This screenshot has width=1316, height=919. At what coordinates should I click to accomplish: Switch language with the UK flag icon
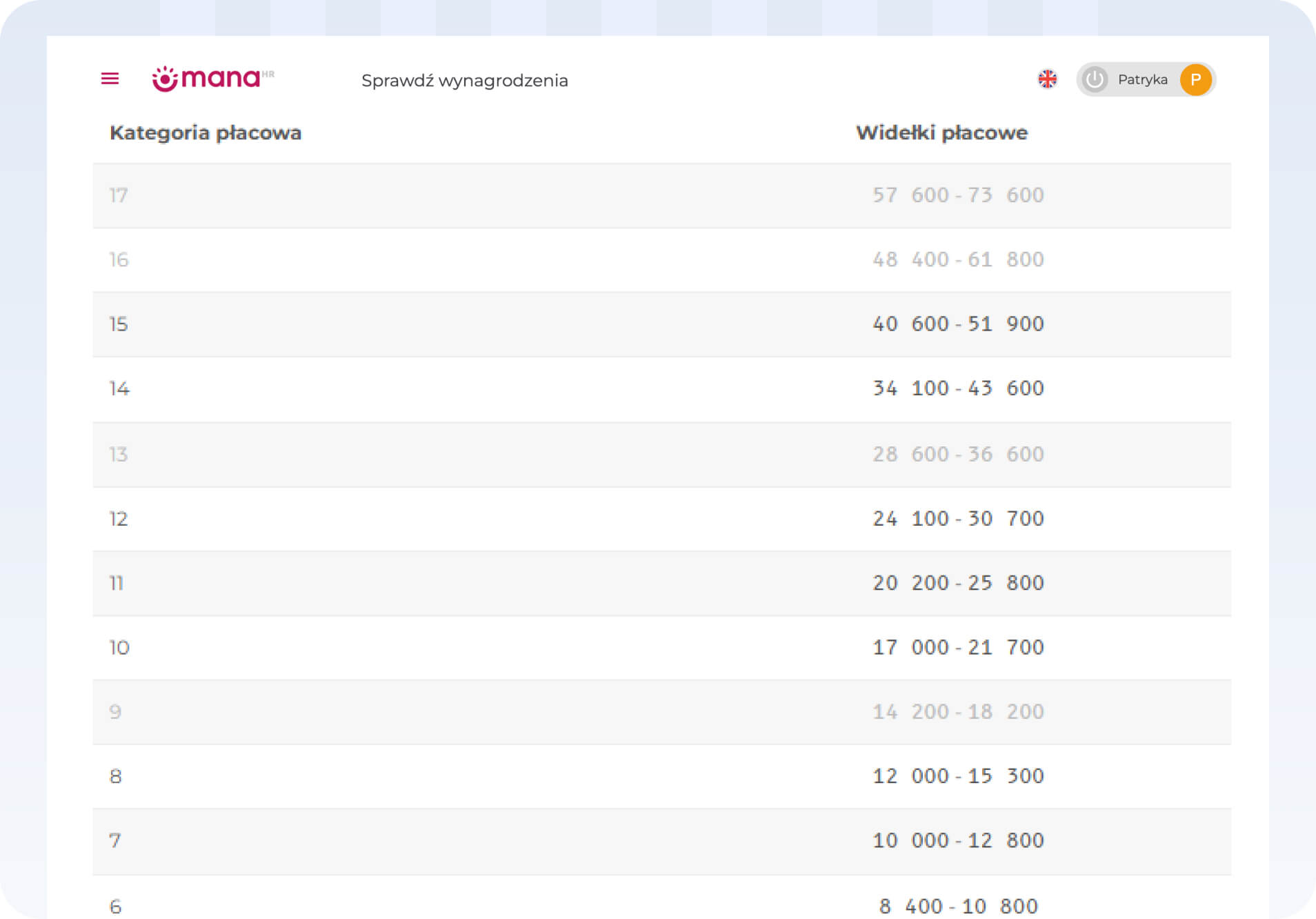point(1047,79)
